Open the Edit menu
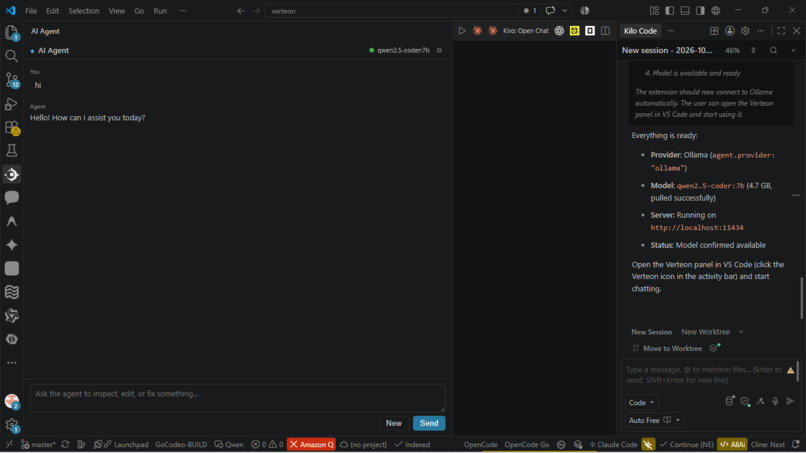This screenshot has width=806, height=453. [x=52, y=10]
